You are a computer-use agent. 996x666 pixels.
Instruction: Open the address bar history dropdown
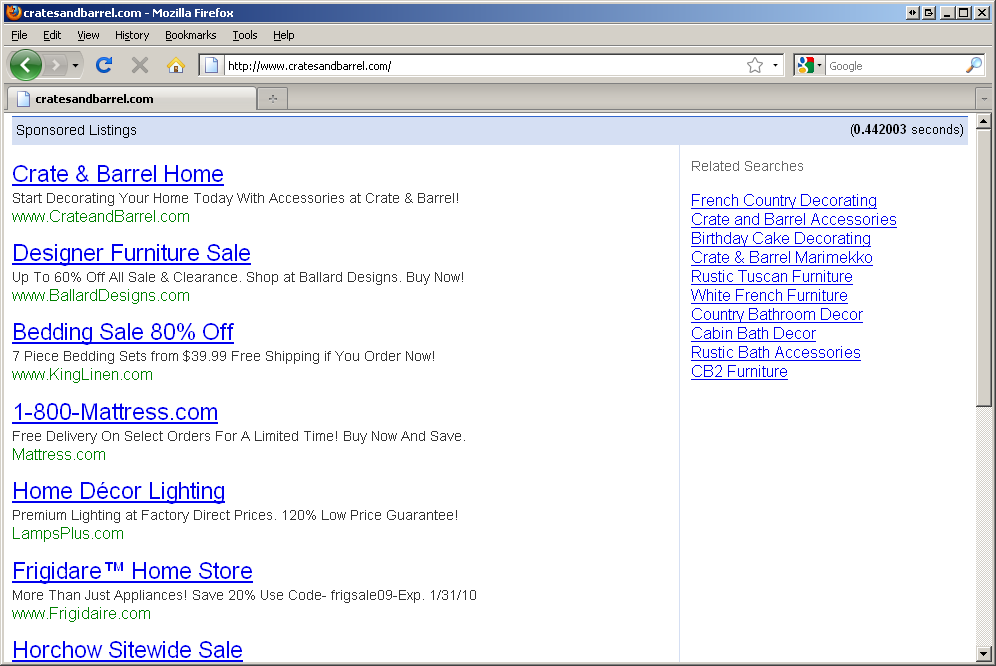pos(775,65)
